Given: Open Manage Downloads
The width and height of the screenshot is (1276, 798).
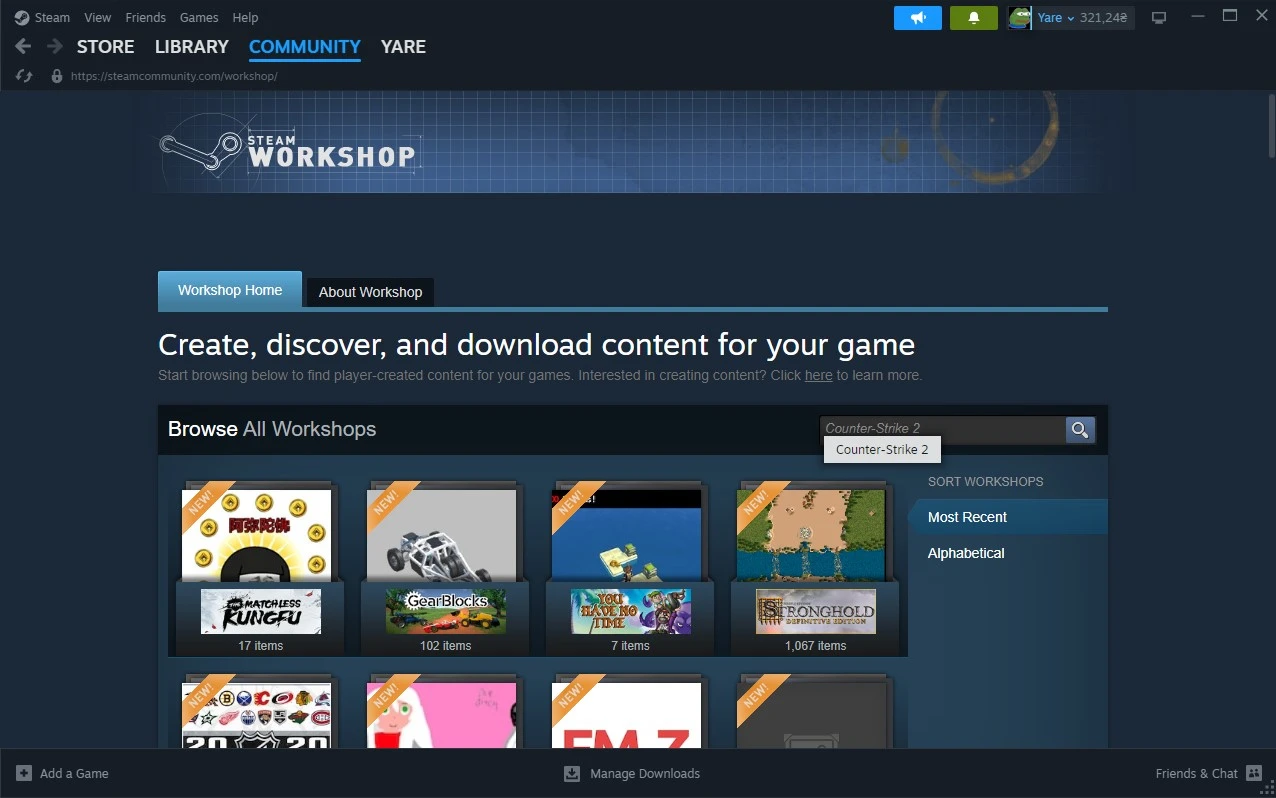Looking at the screenshot, I should (x=645, y=773).
